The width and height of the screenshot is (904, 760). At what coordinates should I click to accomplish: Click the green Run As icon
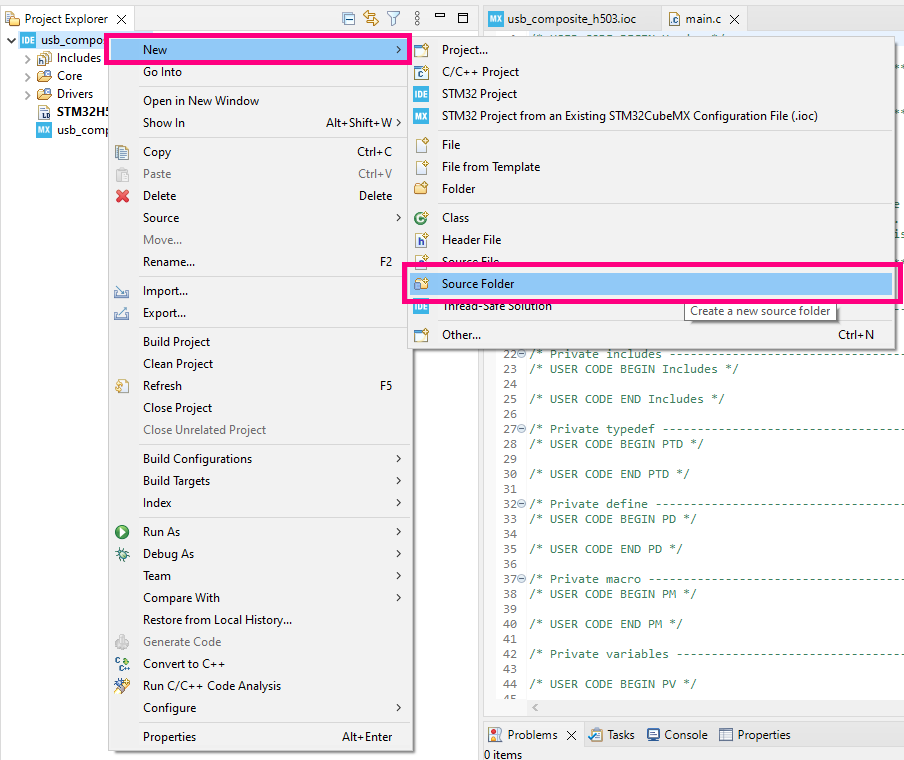122,532
